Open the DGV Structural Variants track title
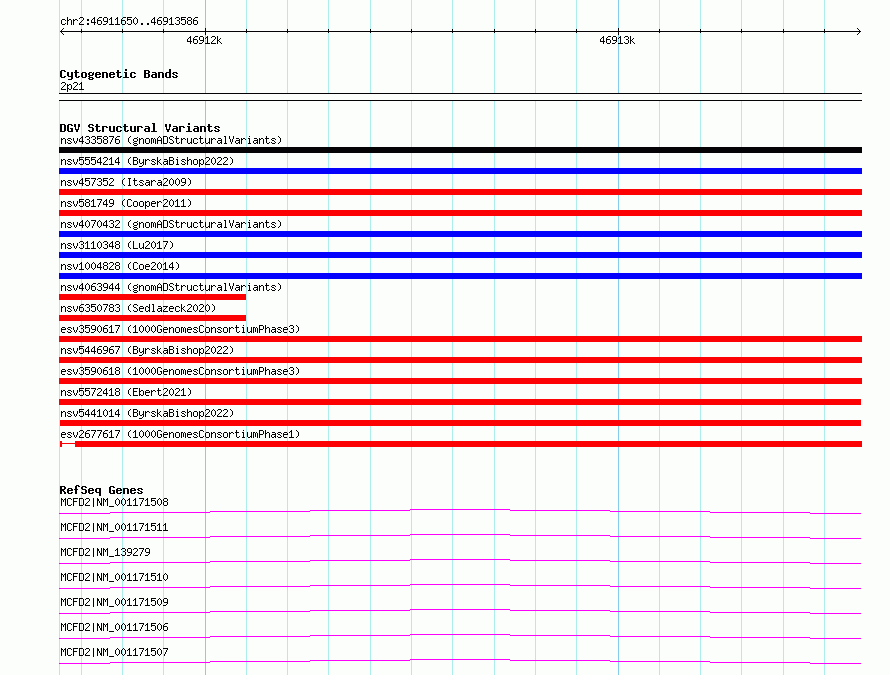 click(140, 128)
